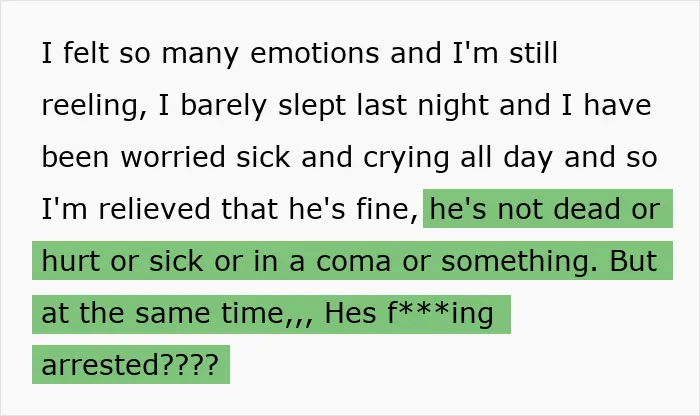Click the word "reeling" in second line
Screen dimensions: 700x416
94,106
